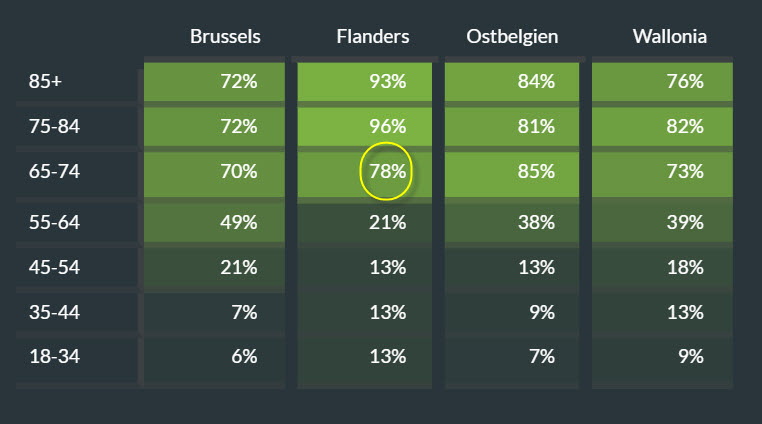
Task: Select the 18-34 age row label
Action: coord(54,356)
